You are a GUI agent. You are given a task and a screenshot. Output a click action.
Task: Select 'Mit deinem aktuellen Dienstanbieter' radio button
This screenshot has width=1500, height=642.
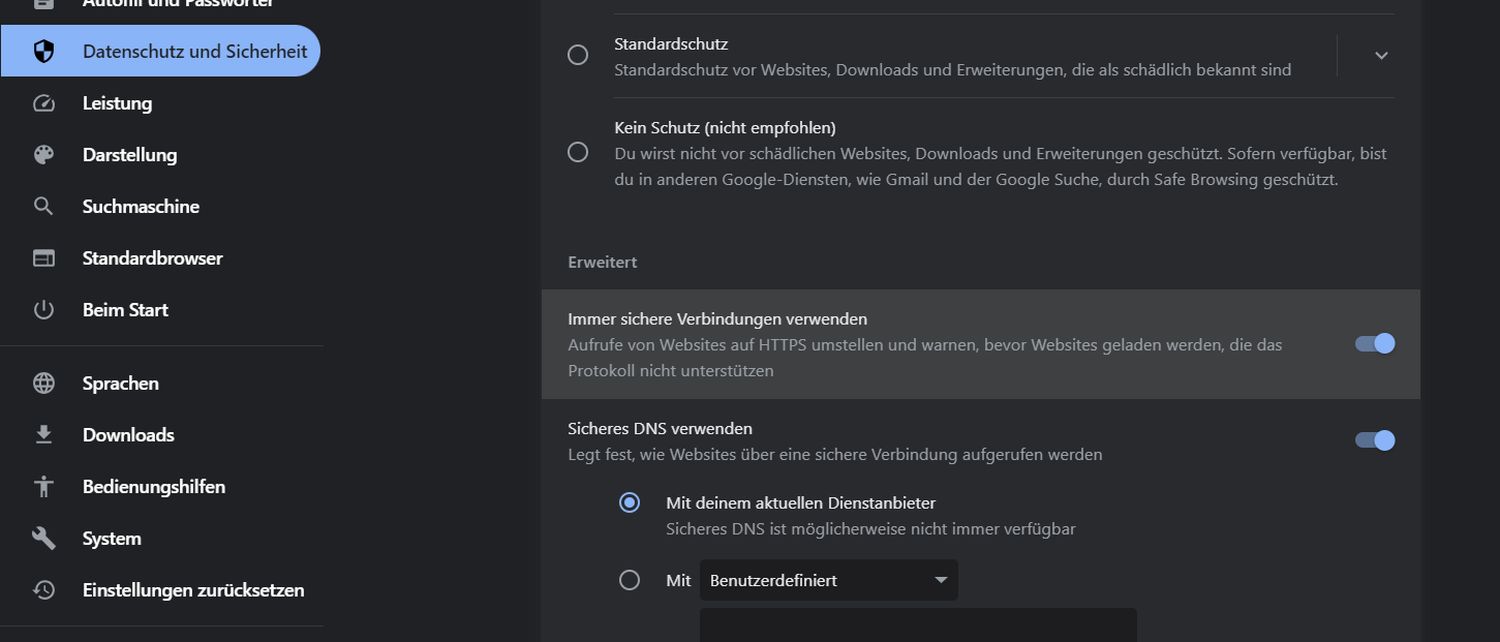pos(629,503)
